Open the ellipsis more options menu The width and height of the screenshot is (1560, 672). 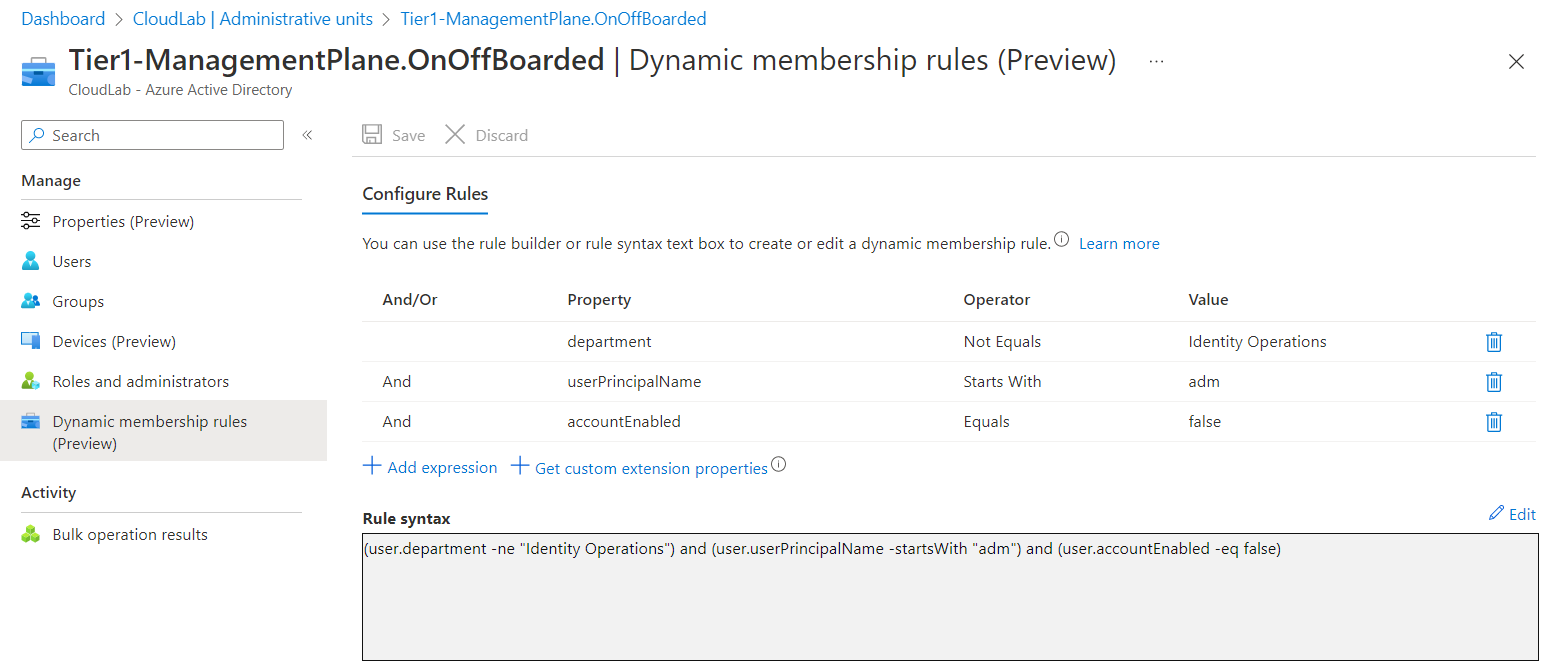[x=1156, y=61]
